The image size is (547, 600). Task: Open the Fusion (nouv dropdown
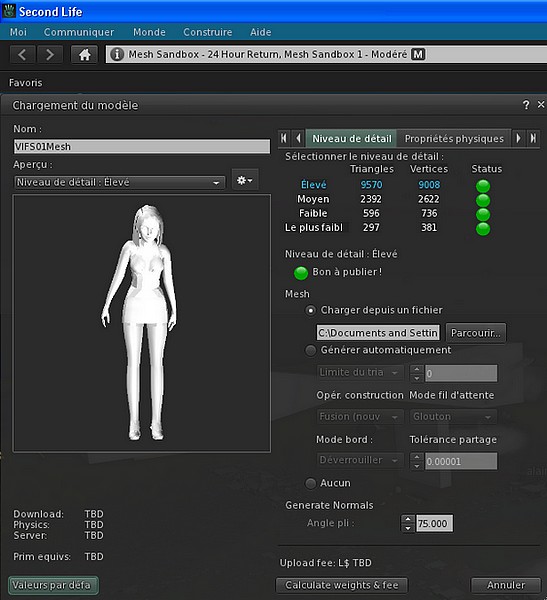(360, 417)
